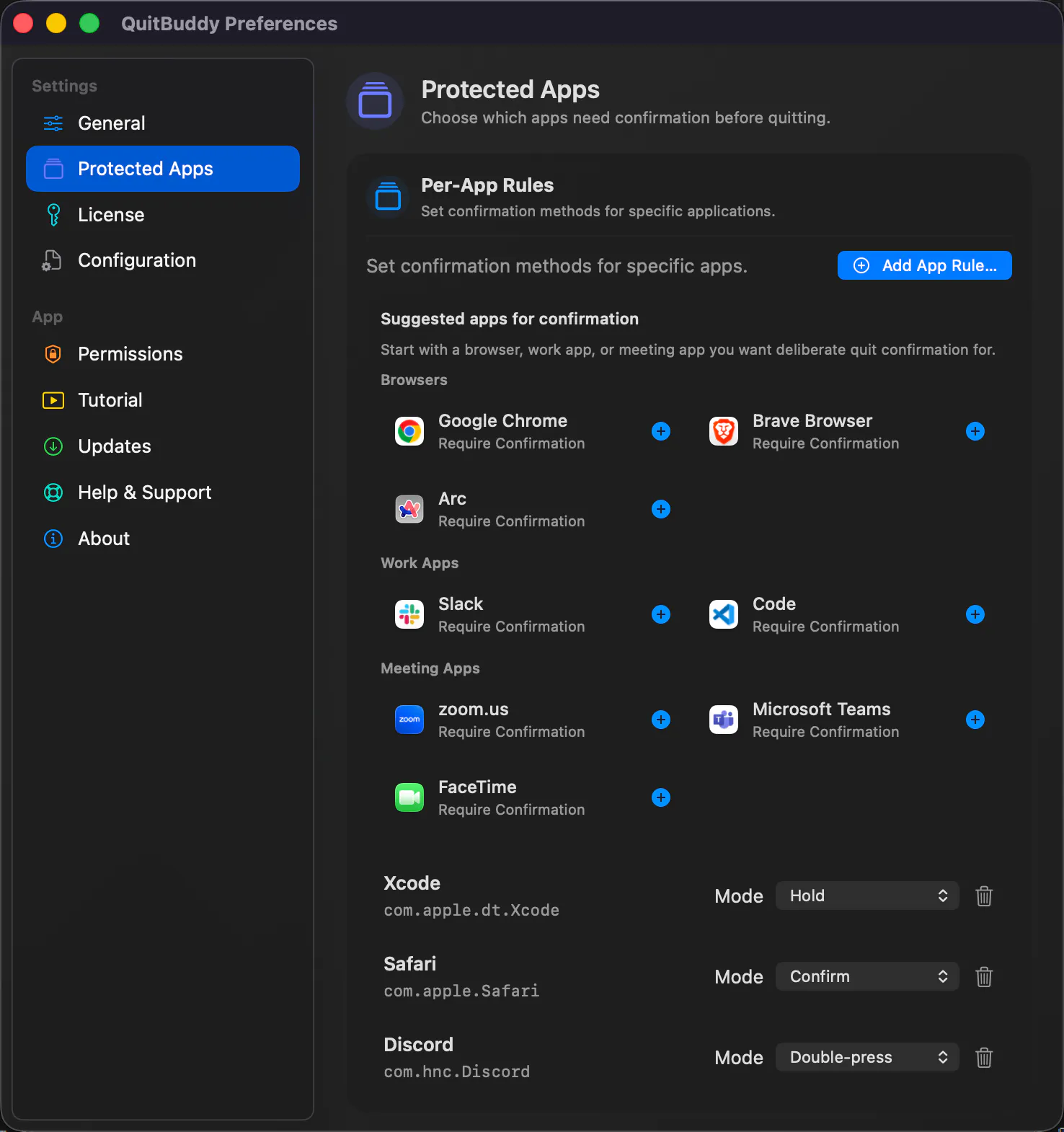Delete the Safari rule via trash icon

click(984, 977)
